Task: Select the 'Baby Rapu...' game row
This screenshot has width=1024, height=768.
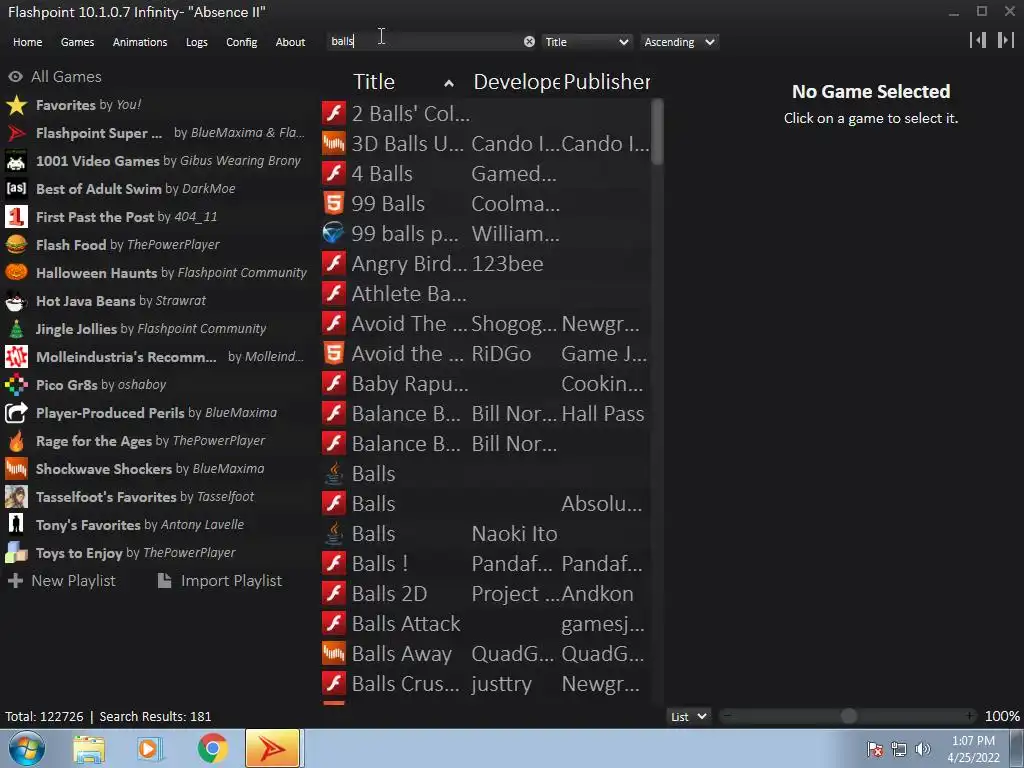Action: (x=486, y=384)
